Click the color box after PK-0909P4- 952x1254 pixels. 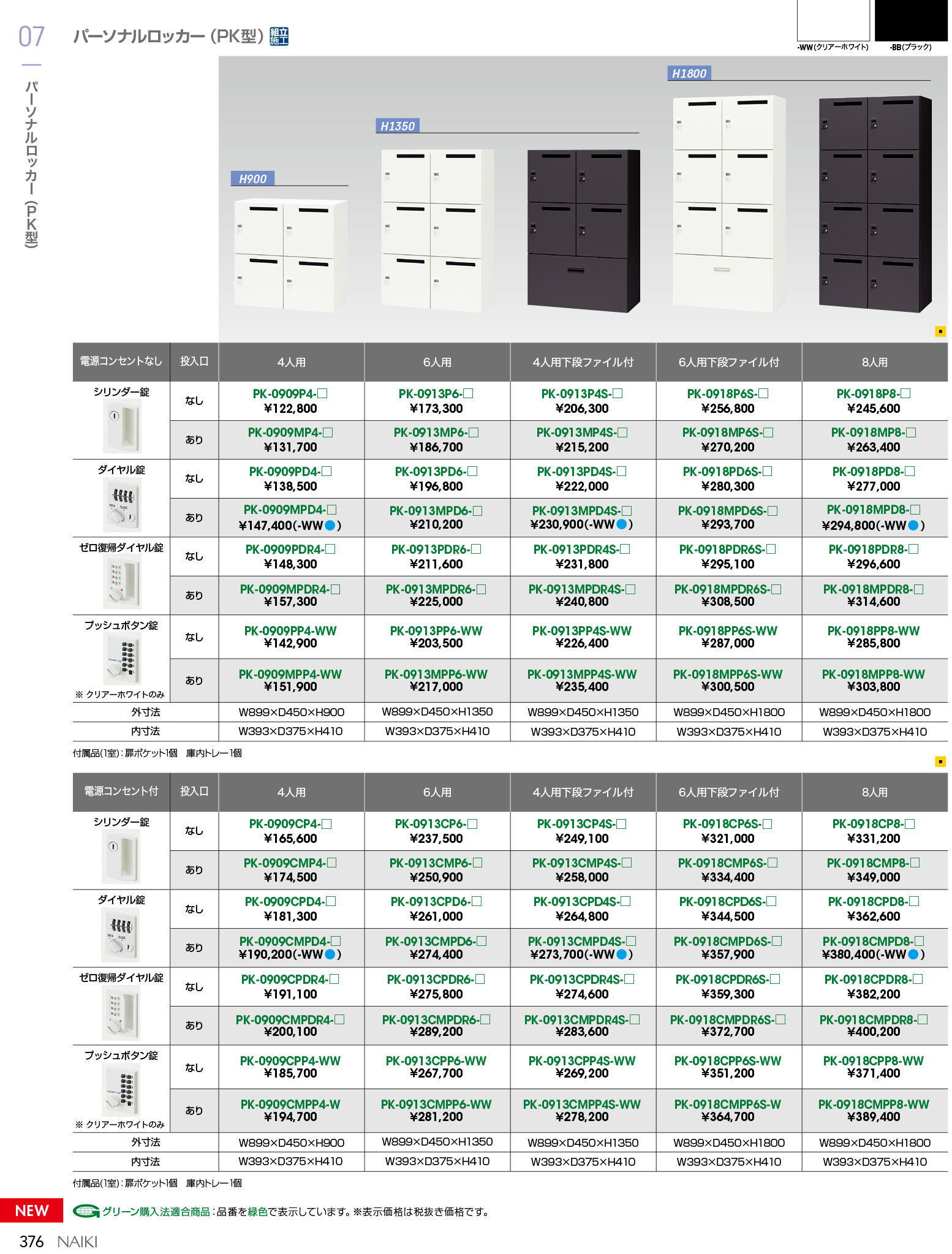tap(323, 393)
